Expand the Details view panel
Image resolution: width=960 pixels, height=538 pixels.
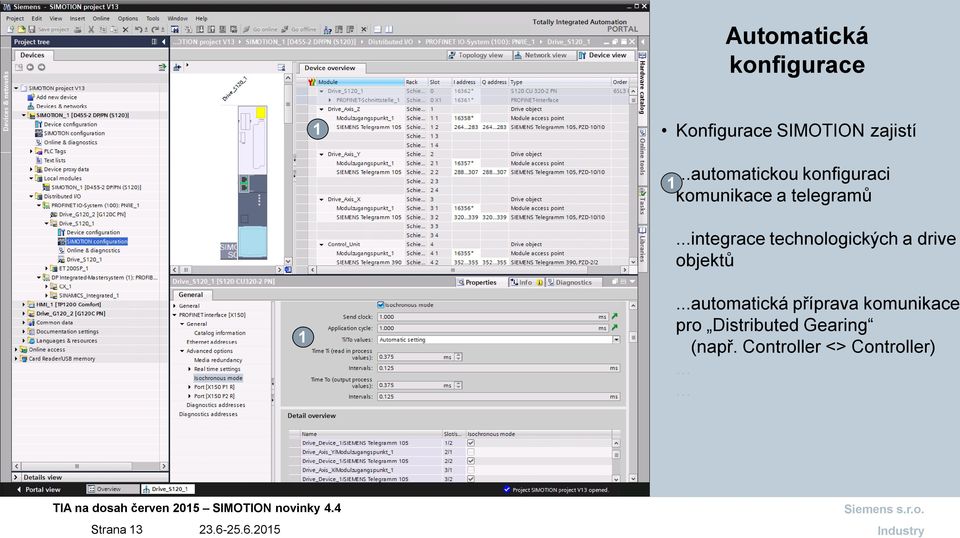[x=16, y=477]
